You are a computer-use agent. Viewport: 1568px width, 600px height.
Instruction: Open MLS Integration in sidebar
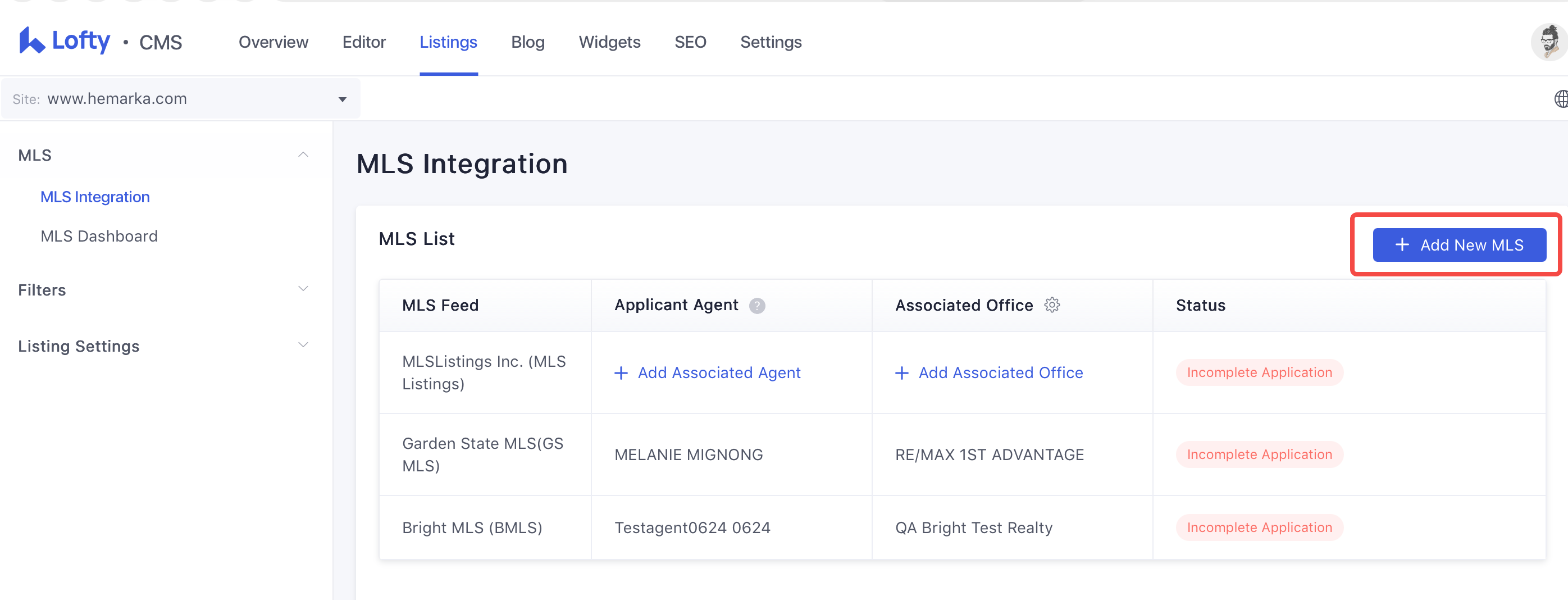(x=95, y=197)
